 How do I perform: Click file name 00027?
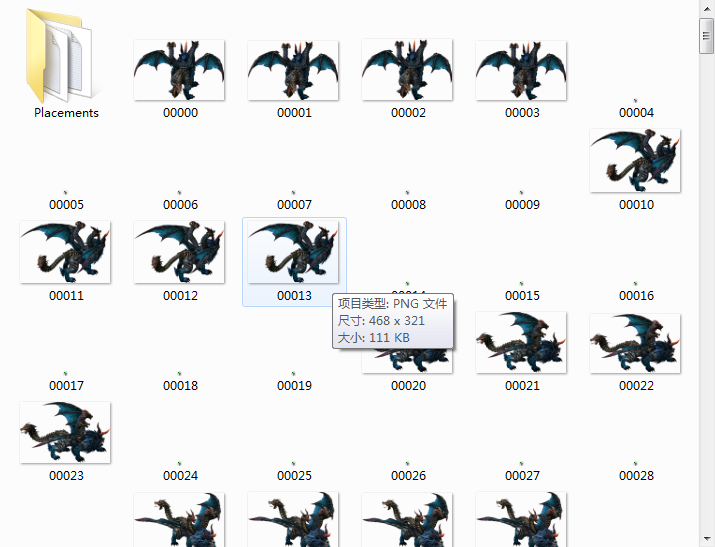[x=522, y=475]
